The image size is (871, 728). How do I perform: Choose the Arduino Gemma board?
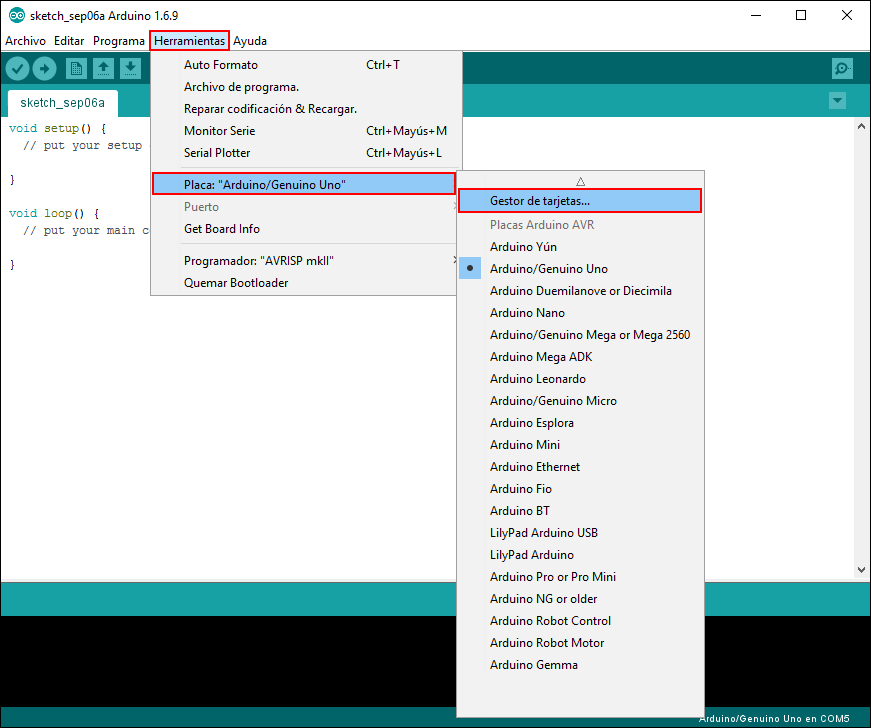tap(581, 665)
